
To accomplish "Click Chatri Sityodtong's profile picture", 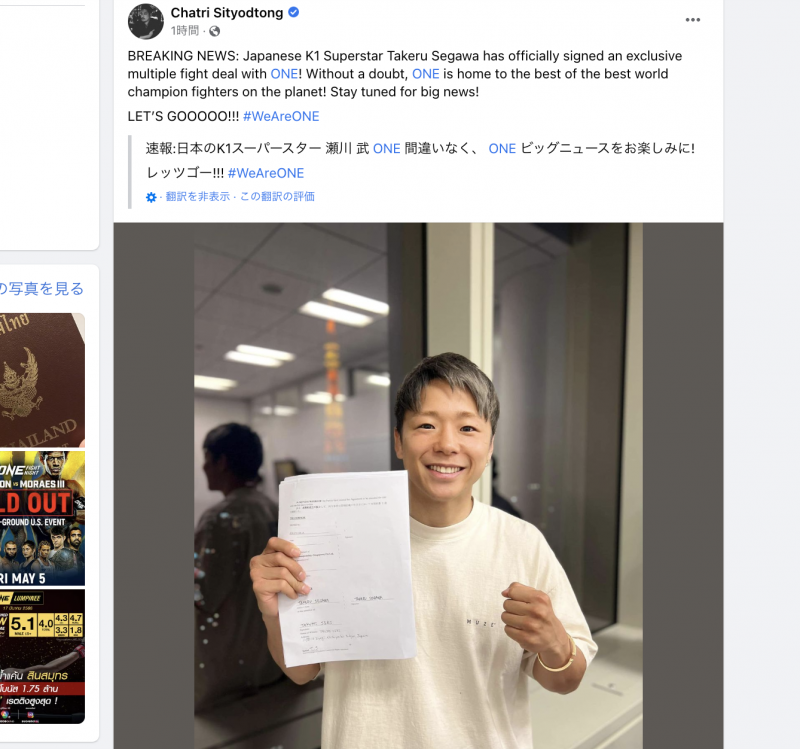I will [145, 21].
